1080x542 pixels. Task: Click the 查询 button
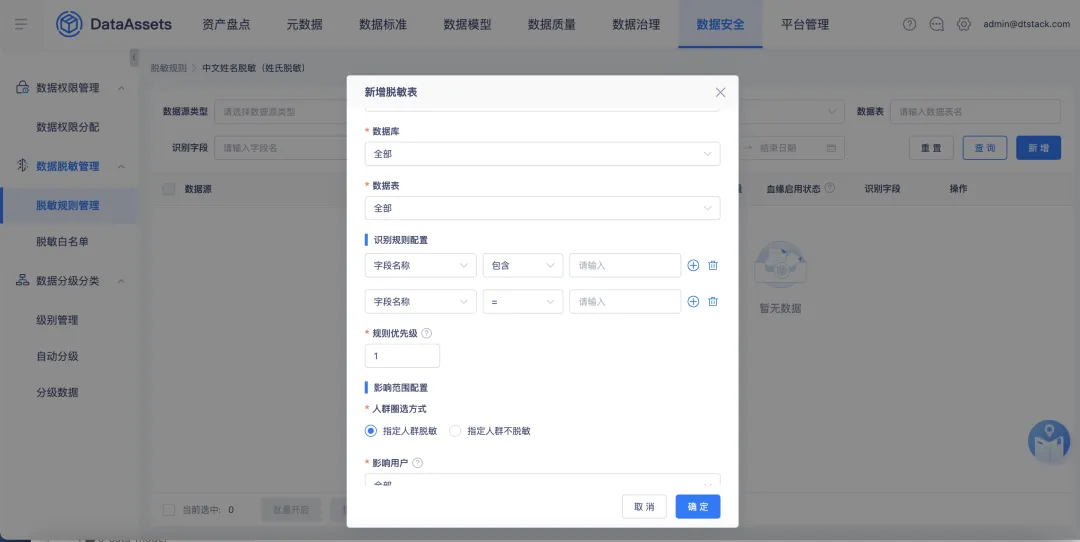point(984,148)
